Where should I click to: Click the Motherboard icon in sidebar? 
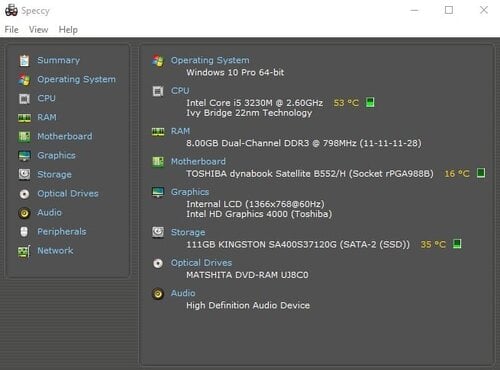(x=24, y=137)
